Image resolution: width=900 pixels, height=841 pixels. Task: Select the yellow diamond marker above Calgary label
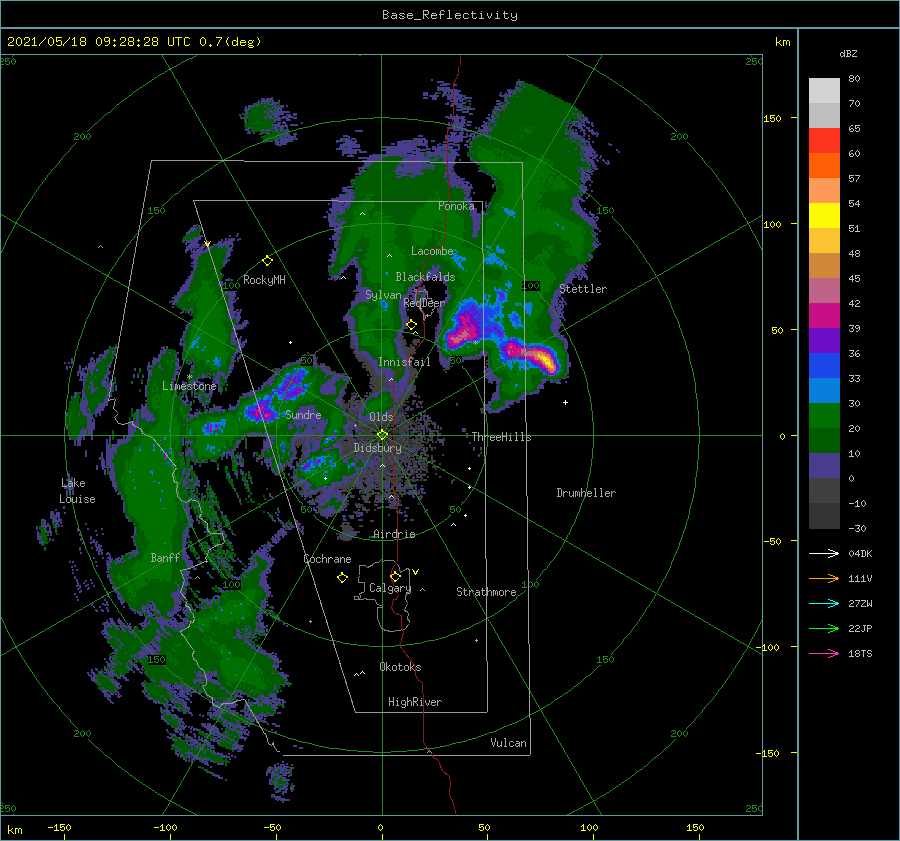tap(395, 576)
